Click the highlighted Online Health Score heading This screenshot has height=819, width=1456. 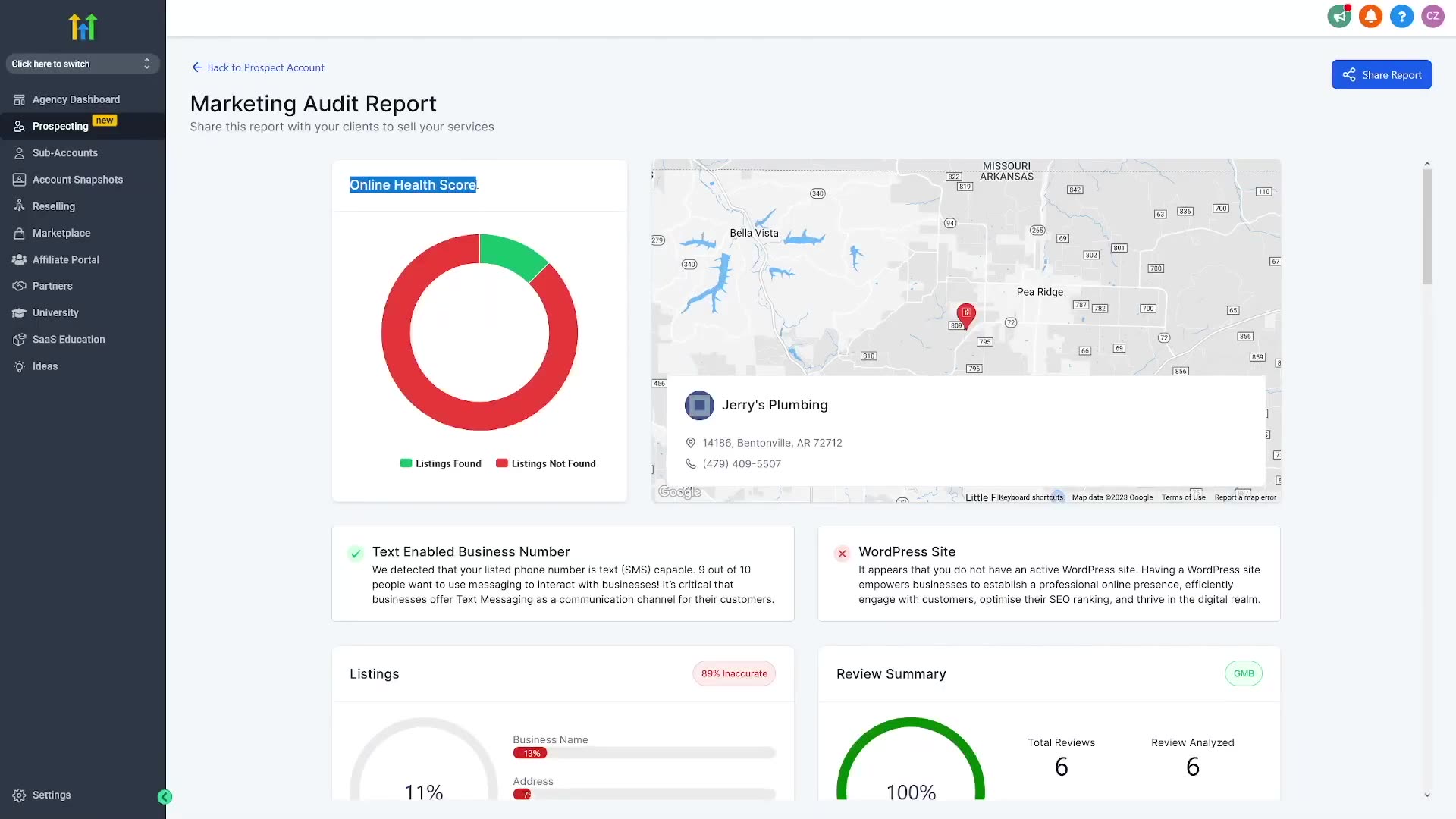(413, 185)
